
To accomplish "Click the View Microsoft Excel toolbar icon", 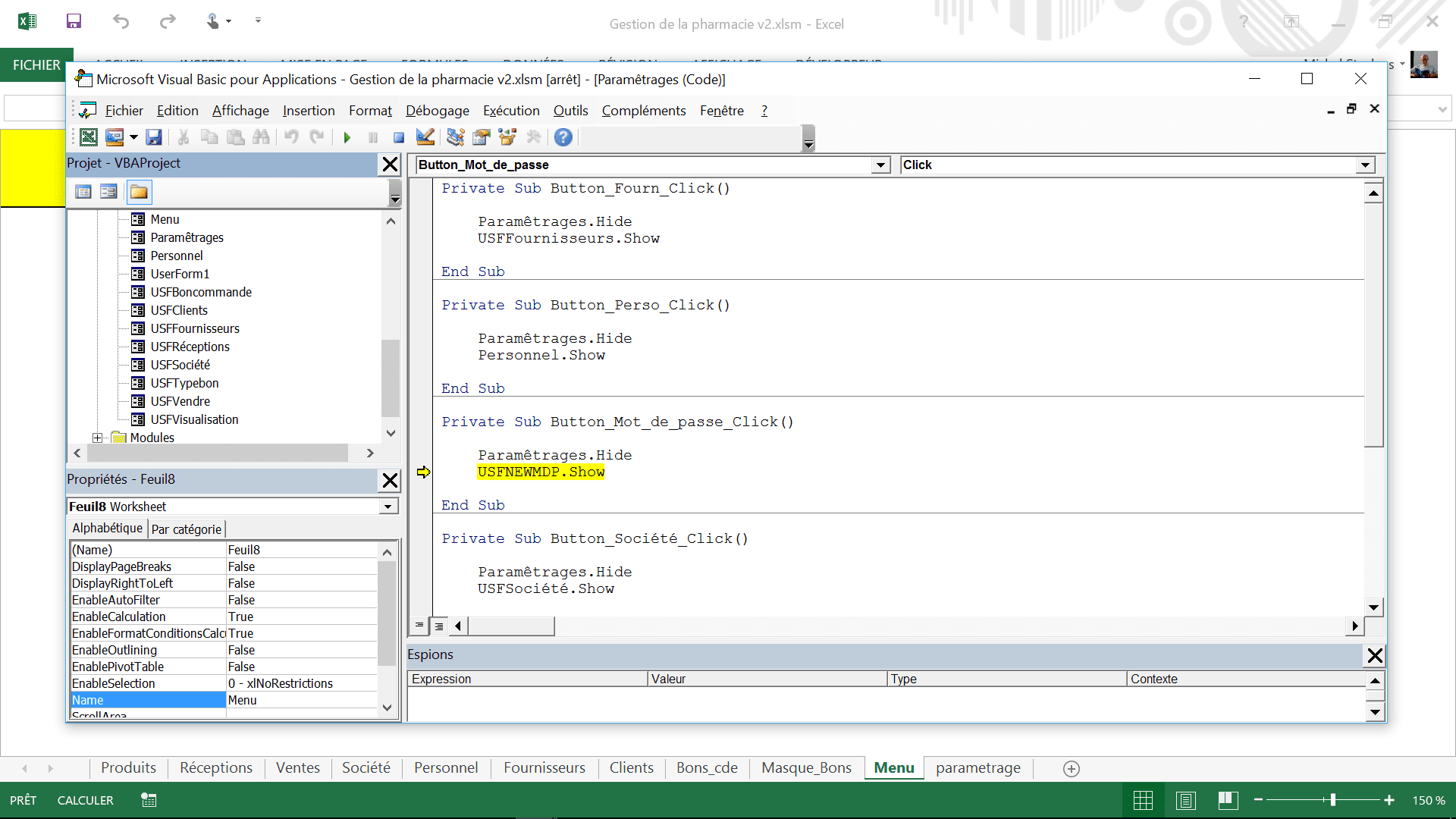I will pyautogui.click(x=89, y=137).
